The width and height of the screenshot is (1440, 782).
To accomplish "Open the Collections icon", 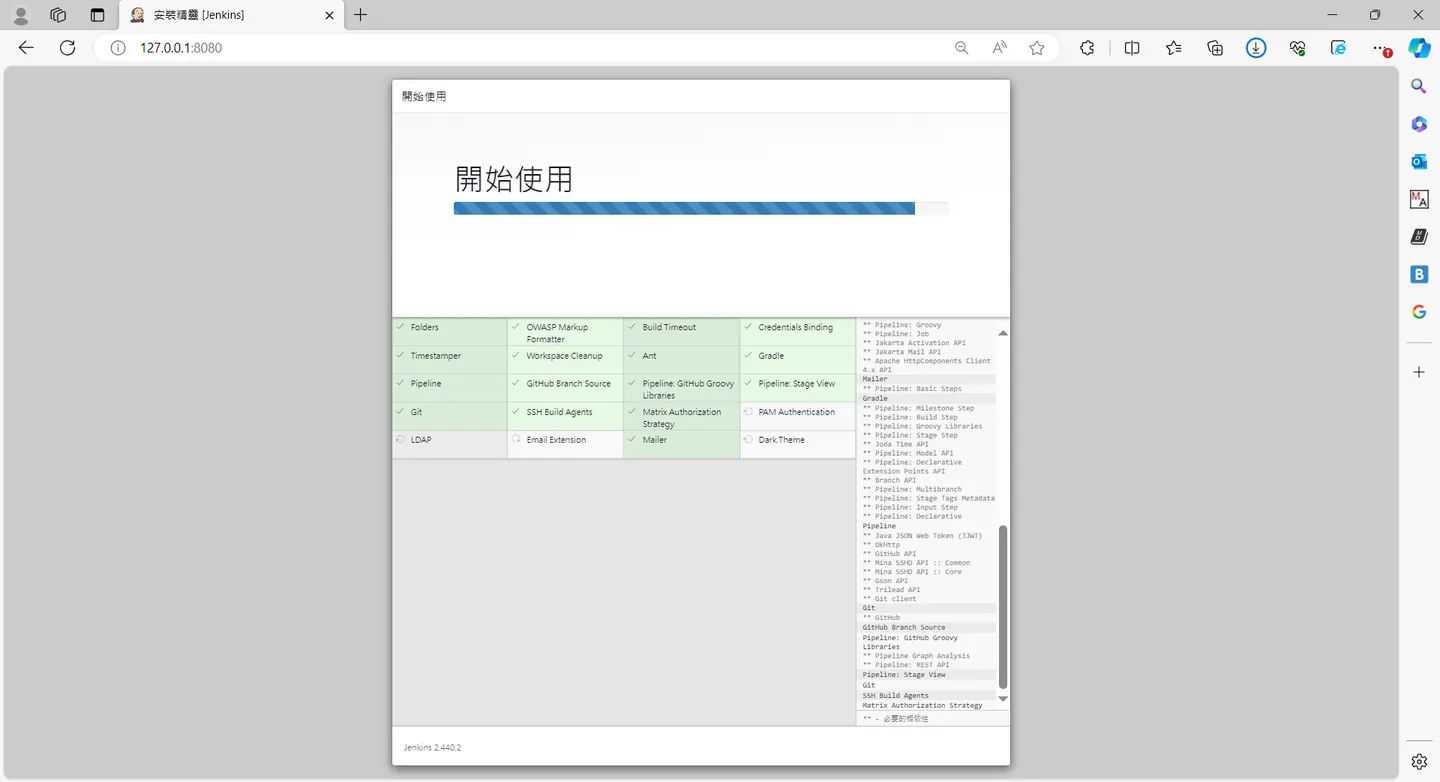I will coord(1215,47).
